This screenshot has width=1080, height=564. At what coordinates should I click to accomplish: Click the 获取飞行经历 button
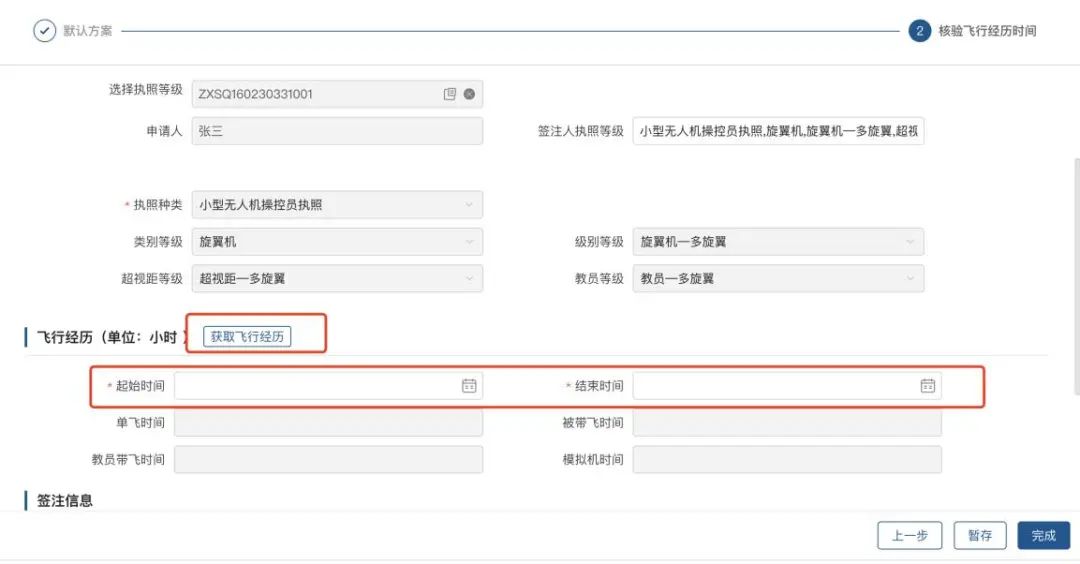coord(247,336)
